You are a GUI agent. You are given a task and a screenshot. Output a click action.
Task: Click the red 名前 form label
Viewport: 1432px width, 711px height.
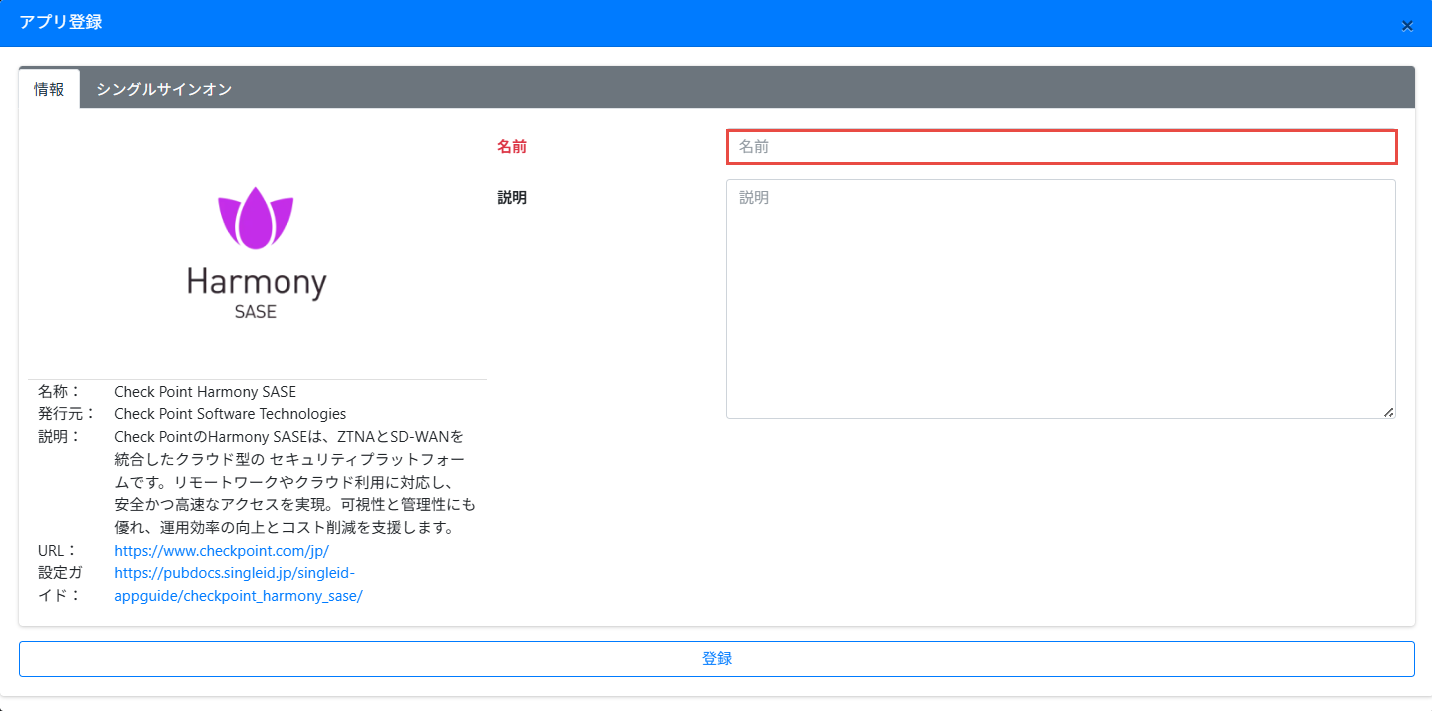pyautogui.click(x=512, y=147)
